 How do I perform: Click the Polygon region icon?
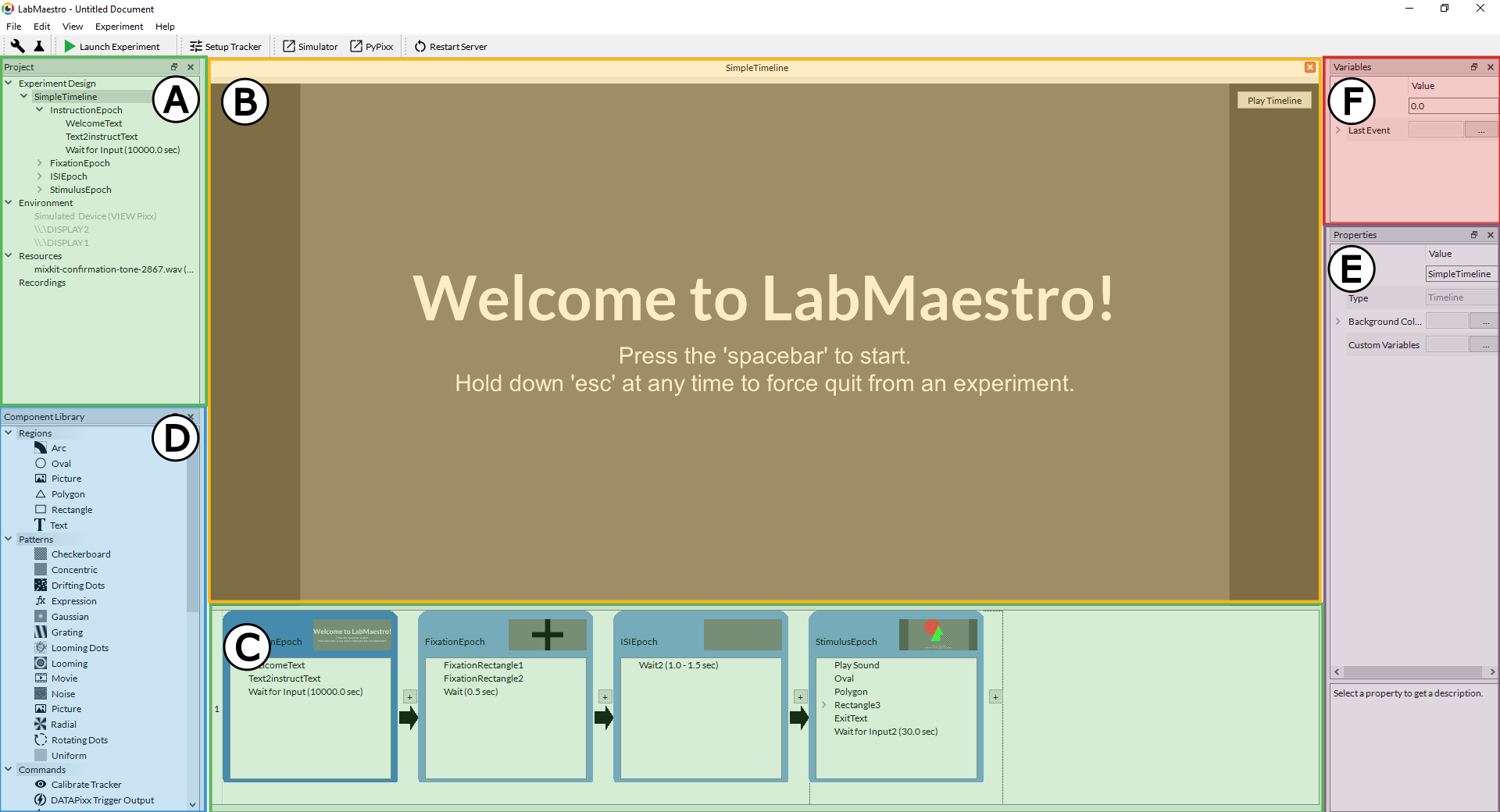[x=41, y=494]
